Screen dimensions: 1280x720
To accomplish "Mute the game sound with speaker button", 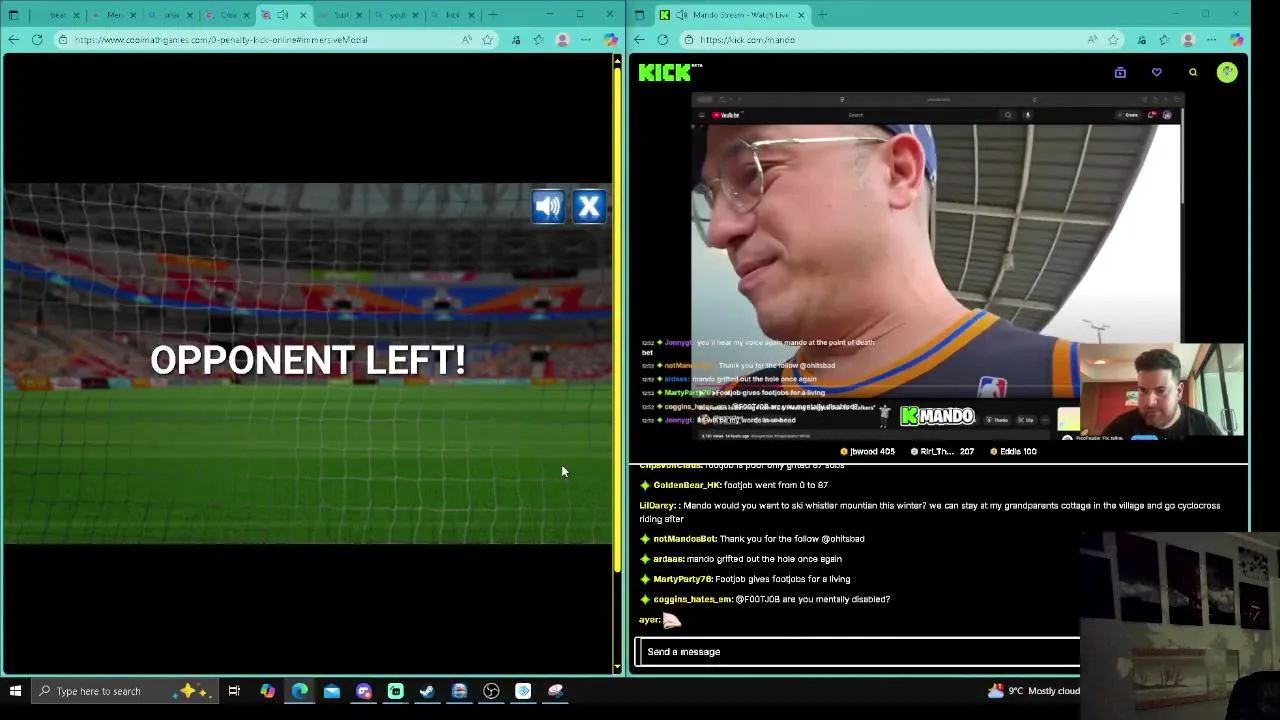I will point(548,206).
